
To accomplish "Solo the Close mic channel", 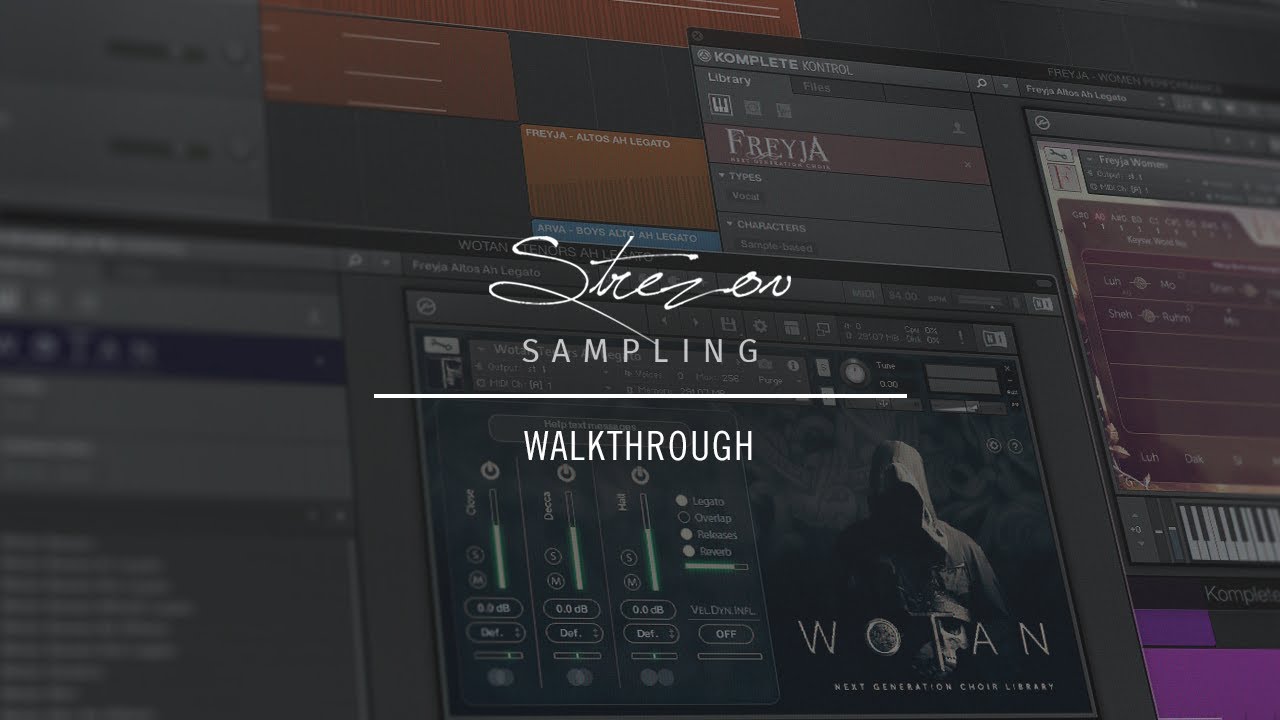I will click(474, 556).
